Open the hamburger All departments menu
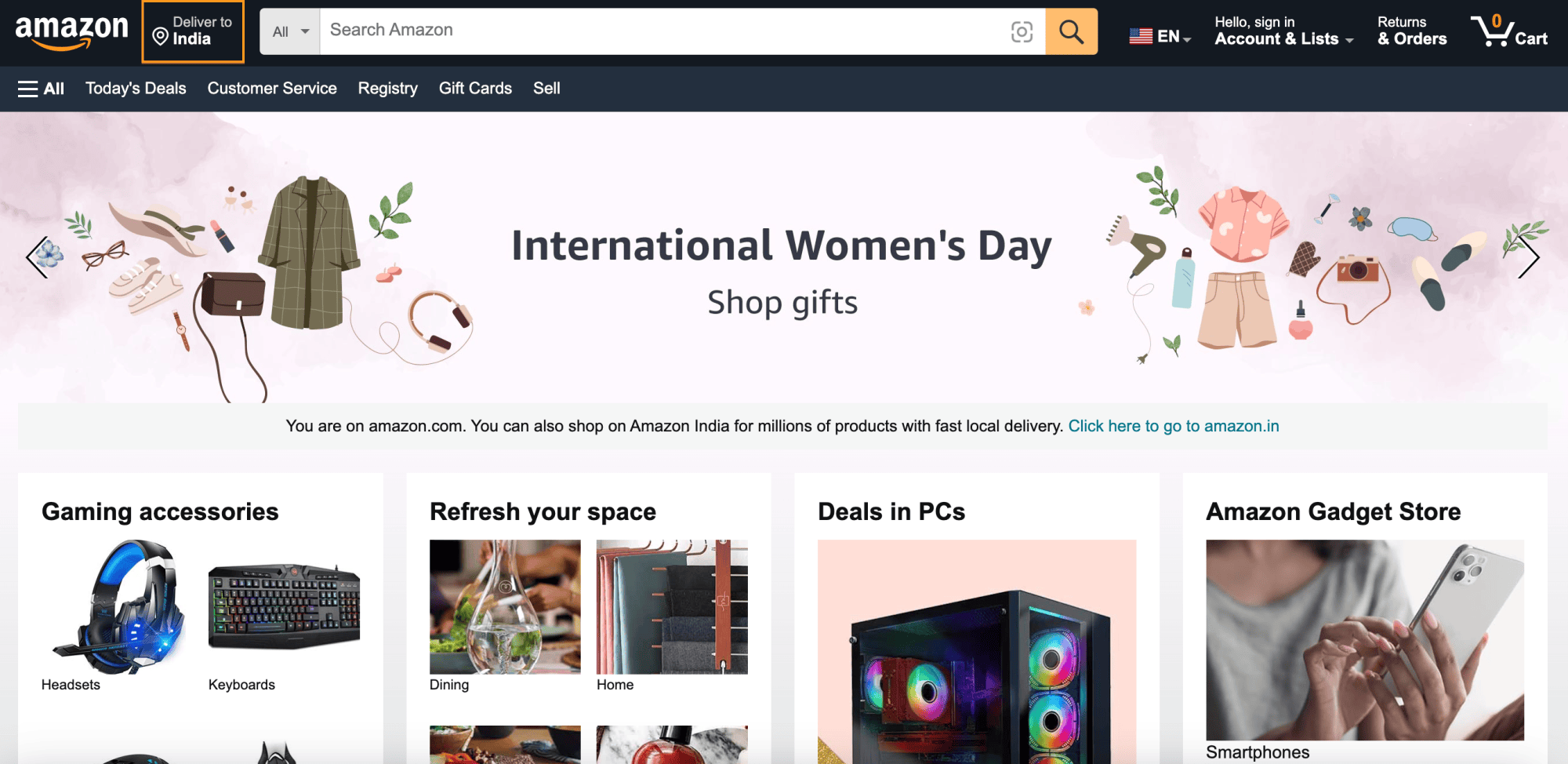 (x=41, y=89)
